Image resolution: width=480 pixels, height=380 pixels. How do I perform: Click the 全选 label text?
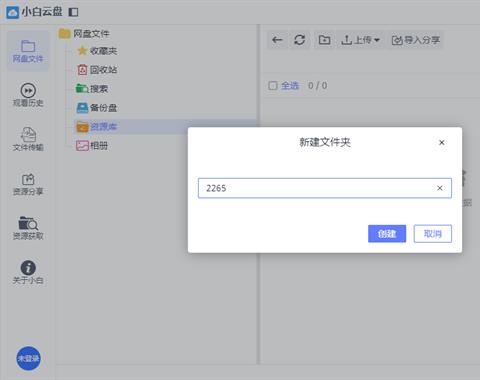289,86
